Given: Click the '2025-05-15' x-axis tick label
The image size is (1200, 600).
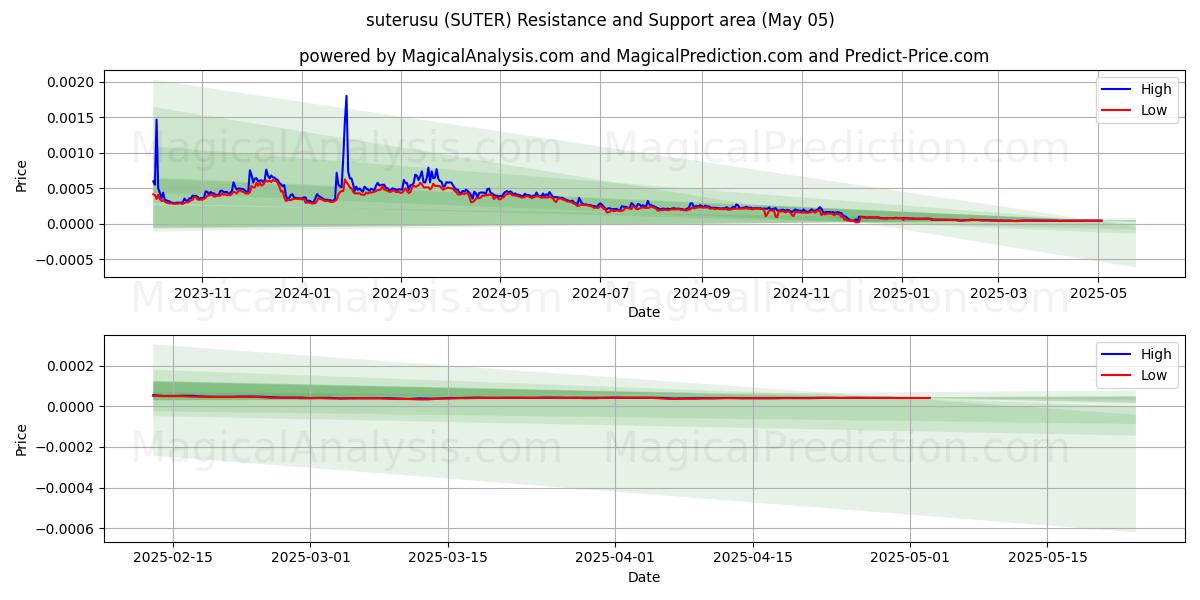Looking at the screenshot, I should 1047,557.
